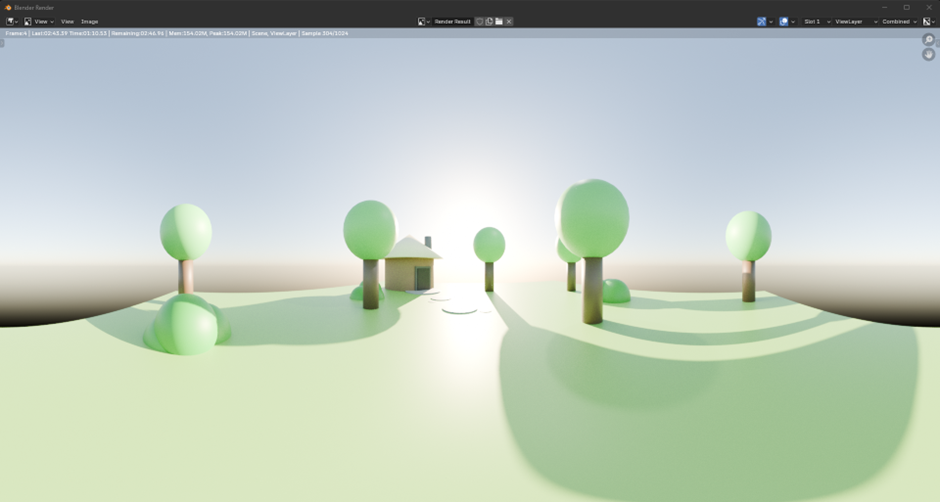Click the zoom magnifier viewport icon

click(928, 40)
